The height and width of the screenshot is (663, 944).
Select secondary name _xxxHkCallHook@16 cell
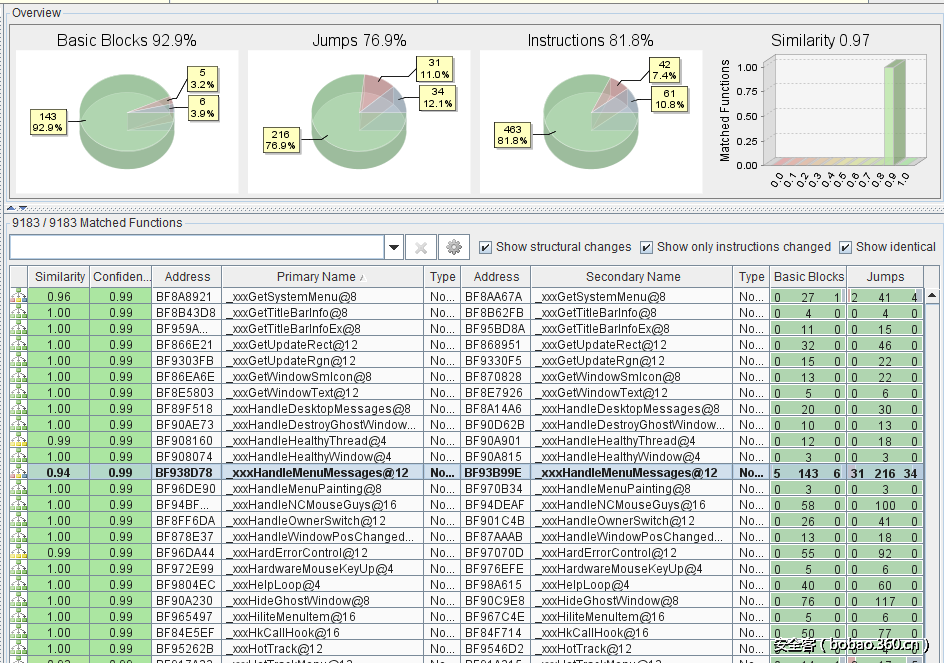point(632,633)
